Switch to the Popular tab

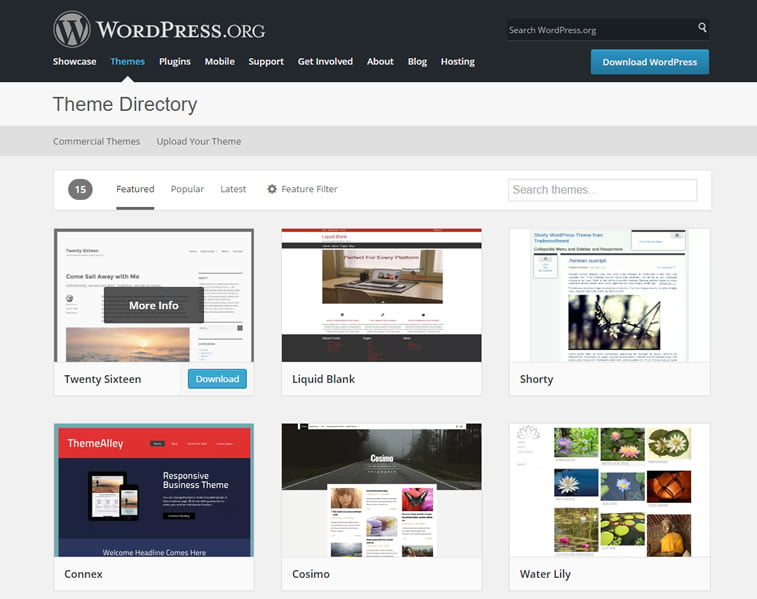(187, 189)
